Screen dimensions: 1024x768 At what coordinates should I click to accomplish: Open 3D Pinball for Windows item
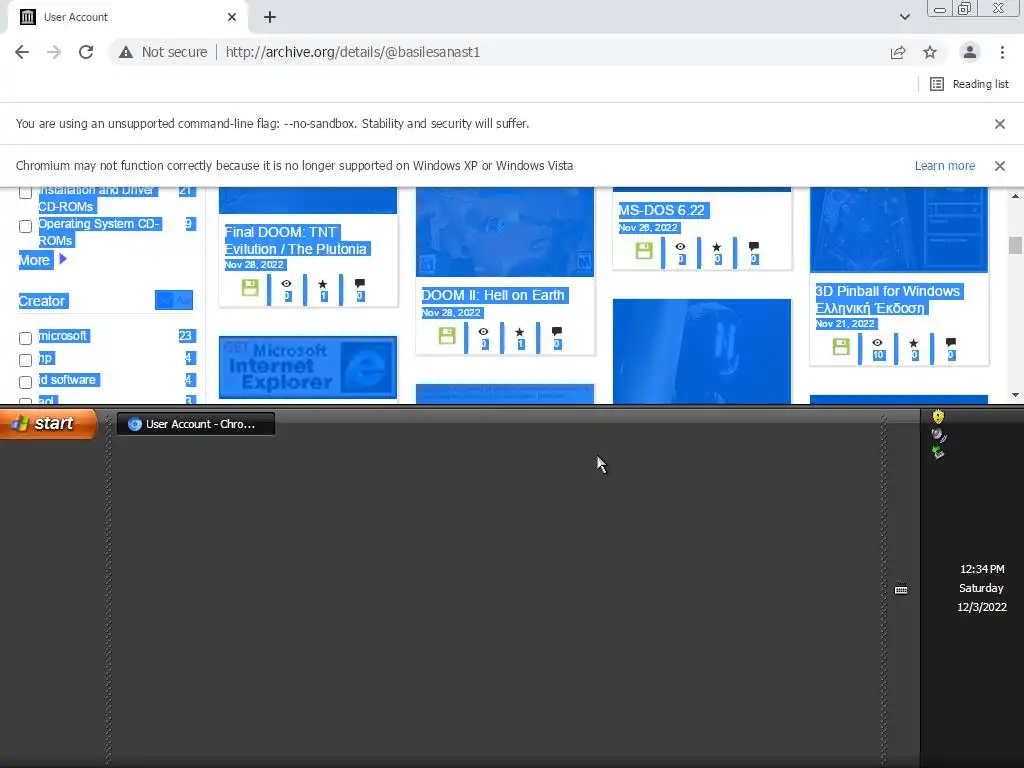point(888,299)
